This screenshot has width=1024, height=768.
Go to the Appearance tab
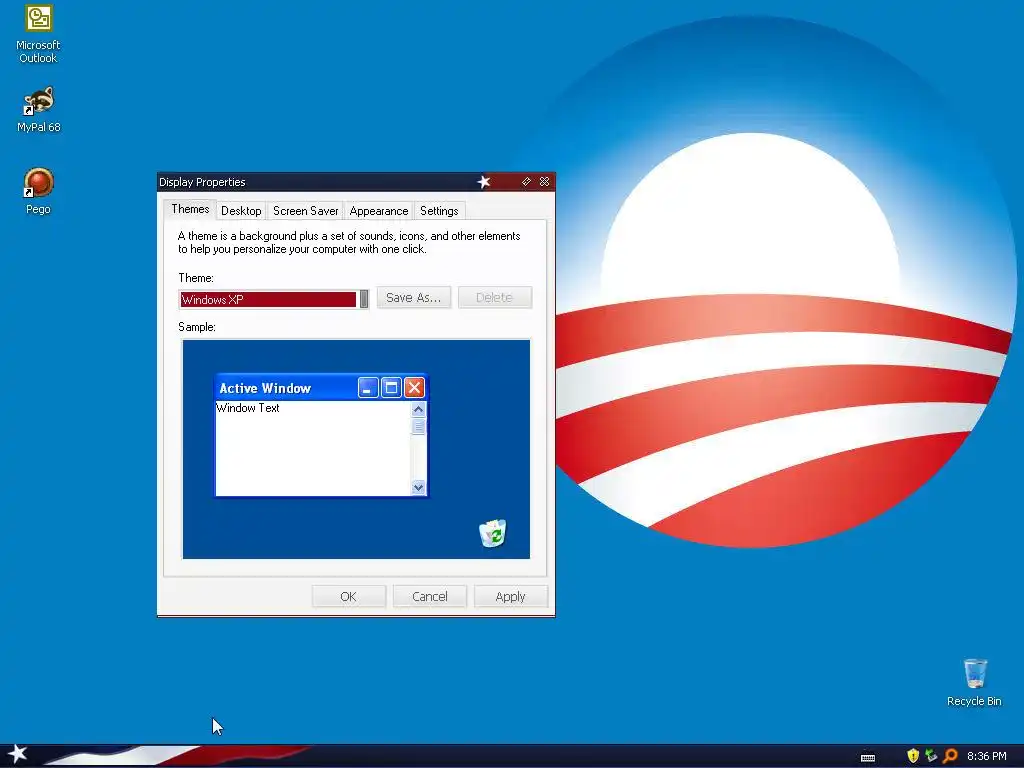(379, 211)
